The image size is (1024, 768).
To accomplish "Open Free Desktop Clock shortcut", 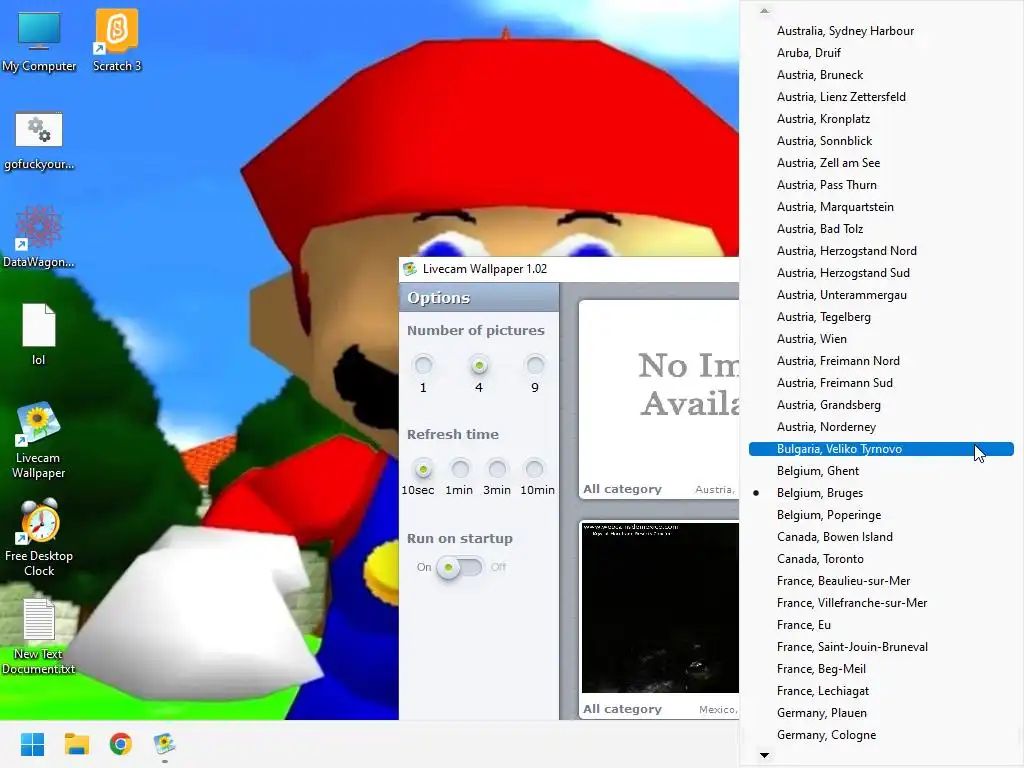I will (39, 537).
